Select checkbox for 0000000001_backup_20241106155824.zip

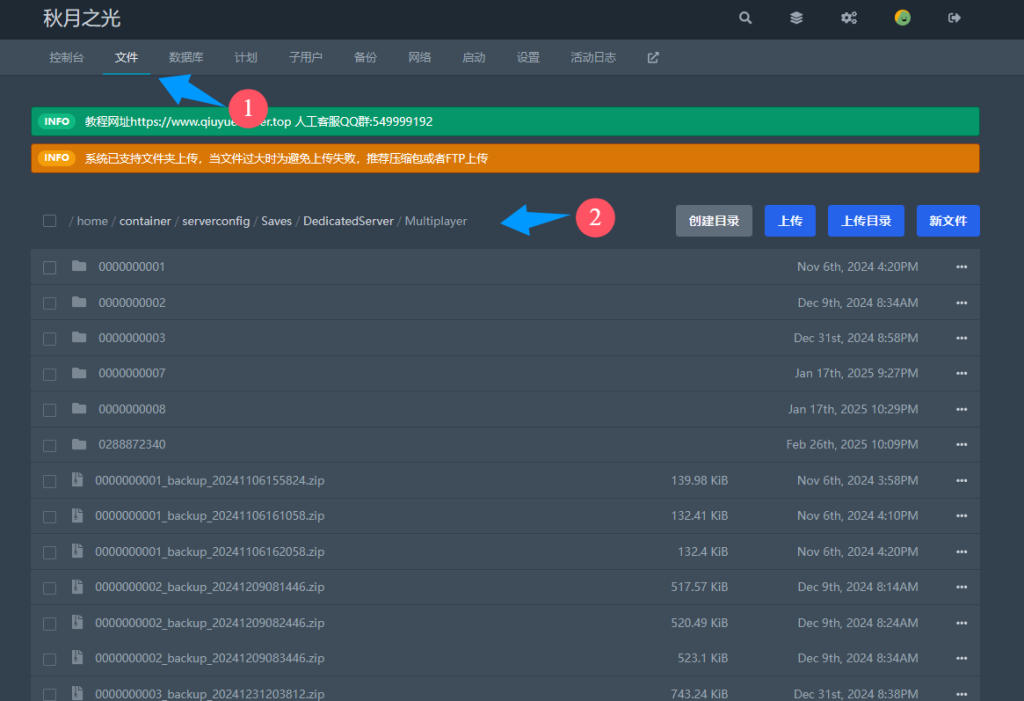[49, 481]
